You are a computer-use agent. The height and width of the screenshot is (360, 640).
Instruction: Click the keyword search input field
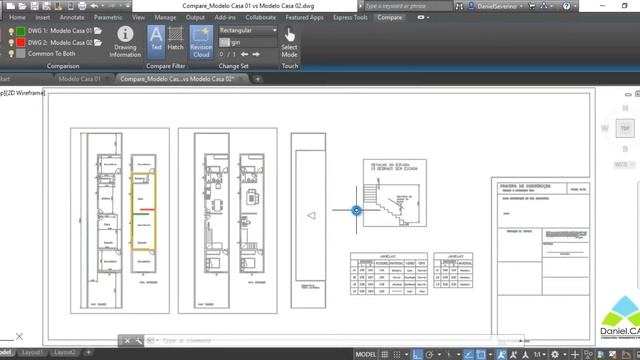pyautogui.click(x=408, y=6)
